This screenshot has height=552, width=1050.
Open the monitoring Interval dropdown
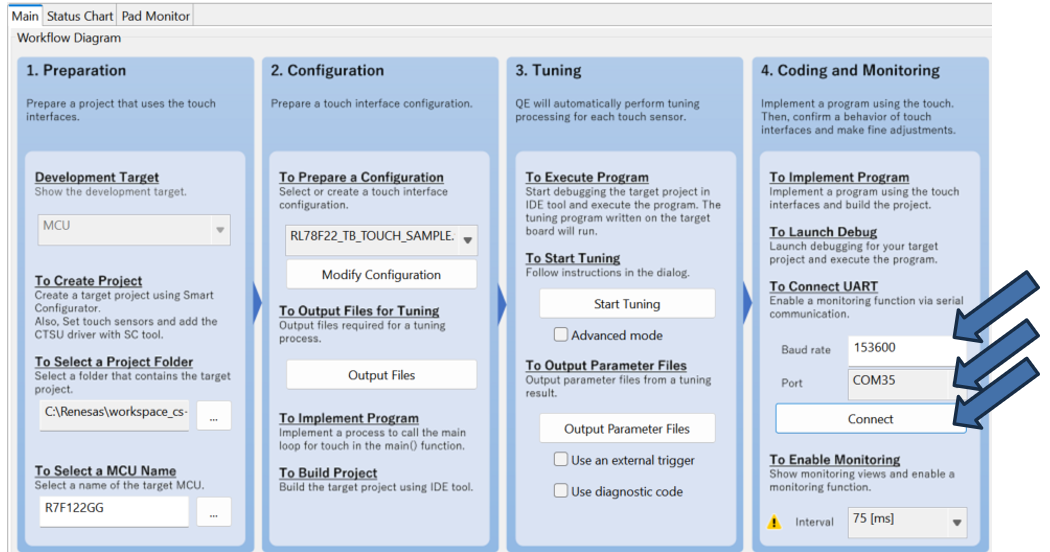[907, 521]
